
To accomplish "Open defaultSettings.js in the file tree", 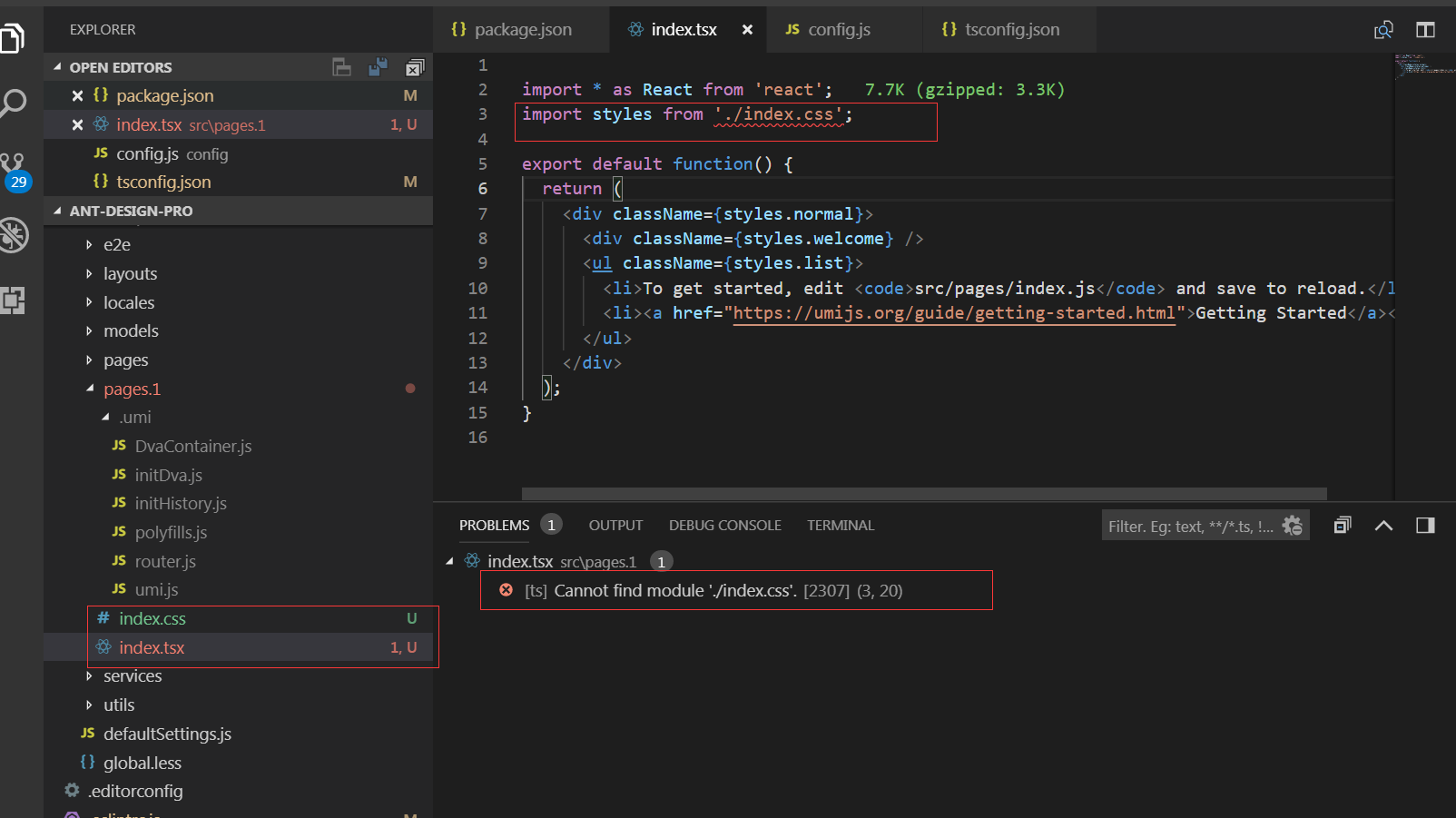I will [x=167, y=734].
